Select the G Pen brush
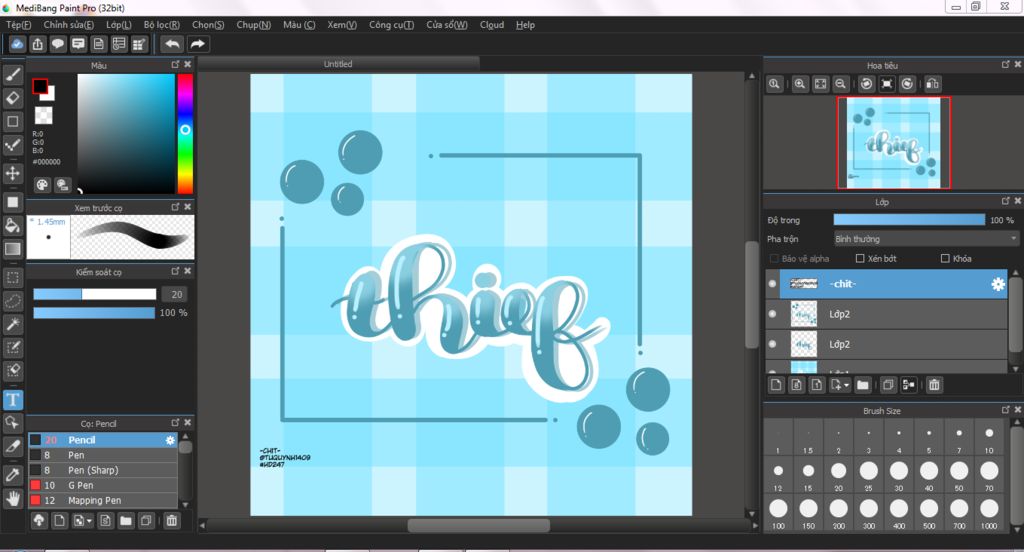1024x552 pixels. click(x=103, y=485)
